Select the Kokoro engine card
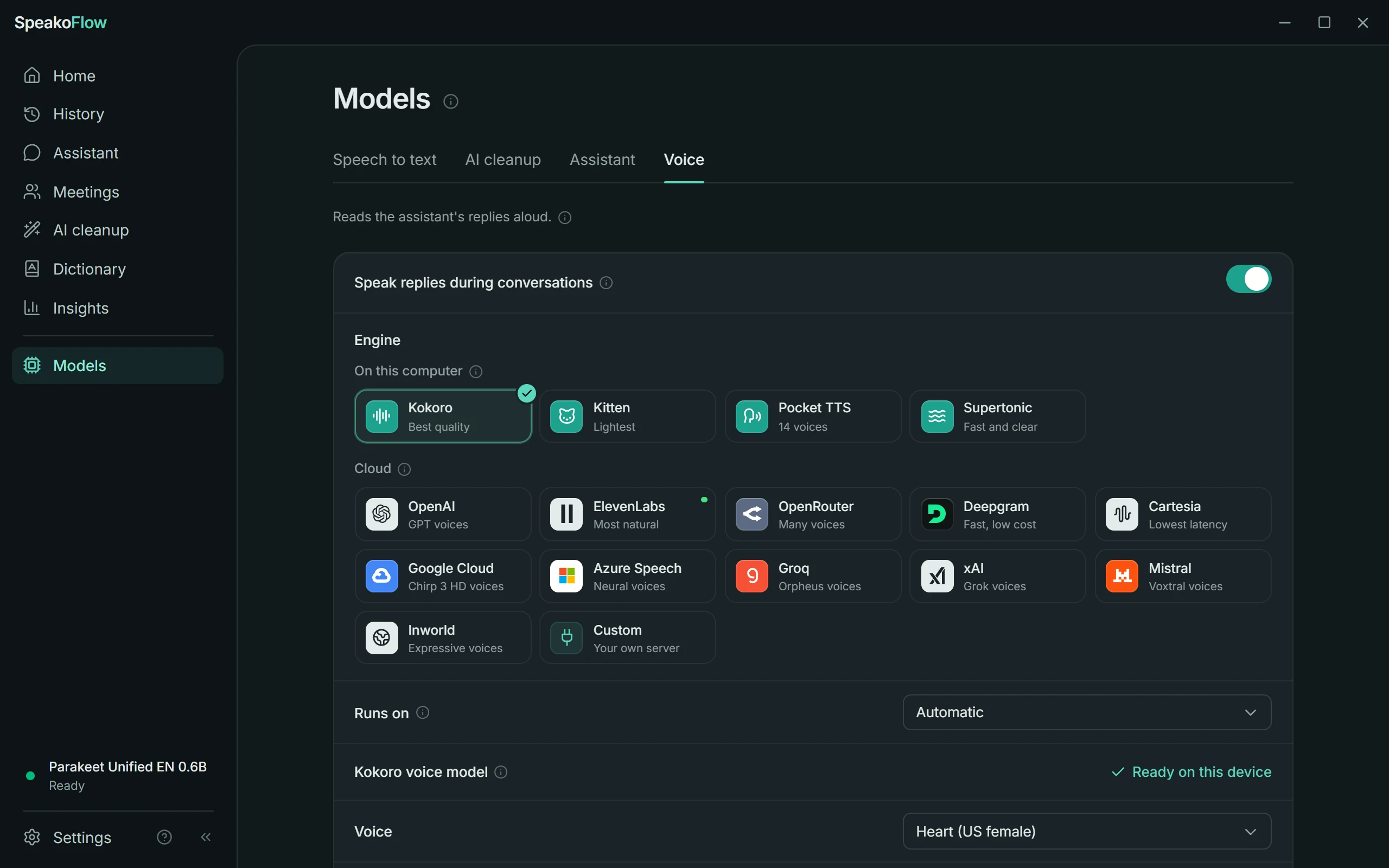This screenshot has width=1389, height=868. pyautogui.click(x=443, y=416)
